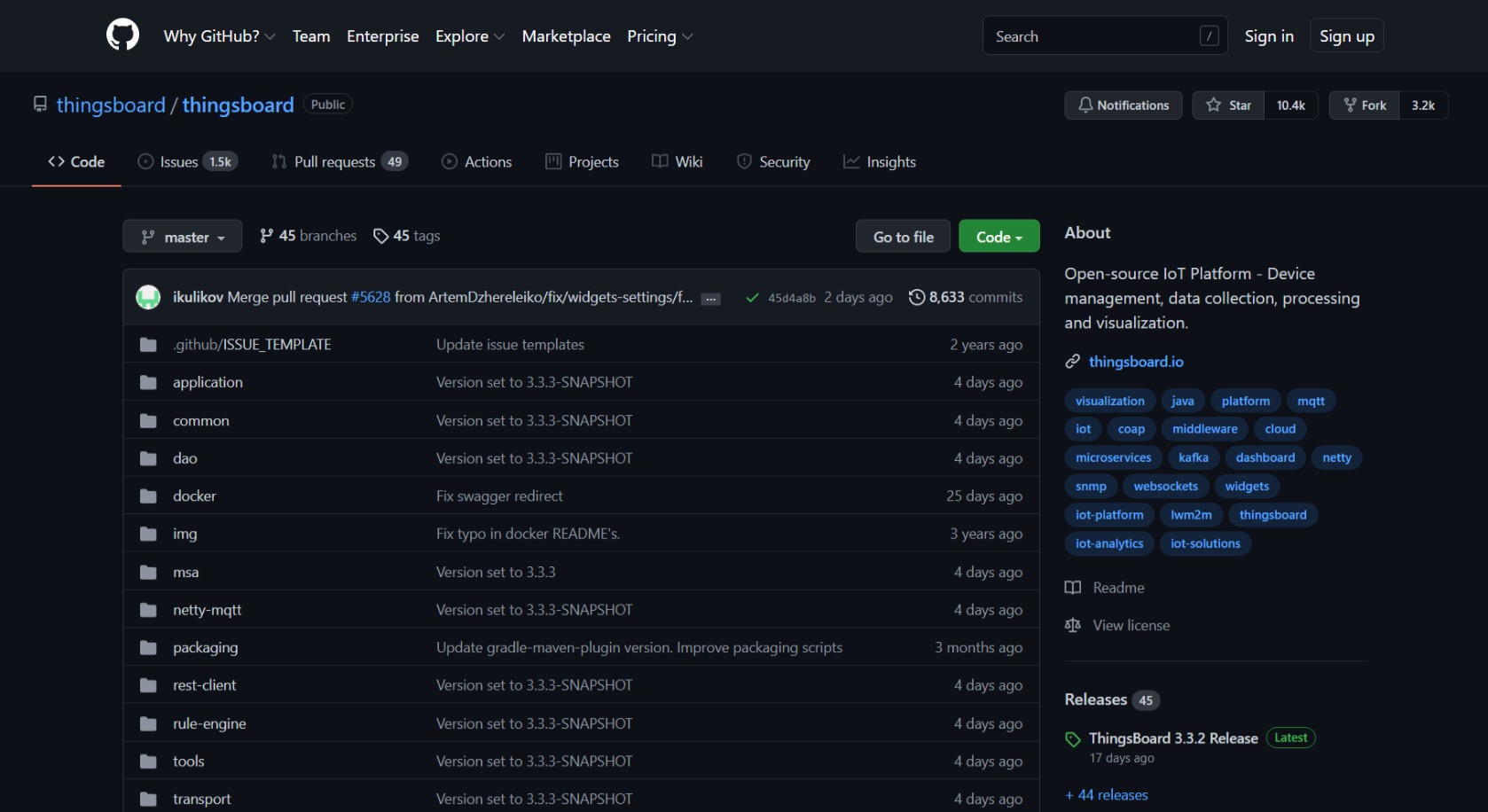Viewport: 1488px width, 812px height.
Task: Switch to the Issues tab
Action: click(x=187, y=161)
